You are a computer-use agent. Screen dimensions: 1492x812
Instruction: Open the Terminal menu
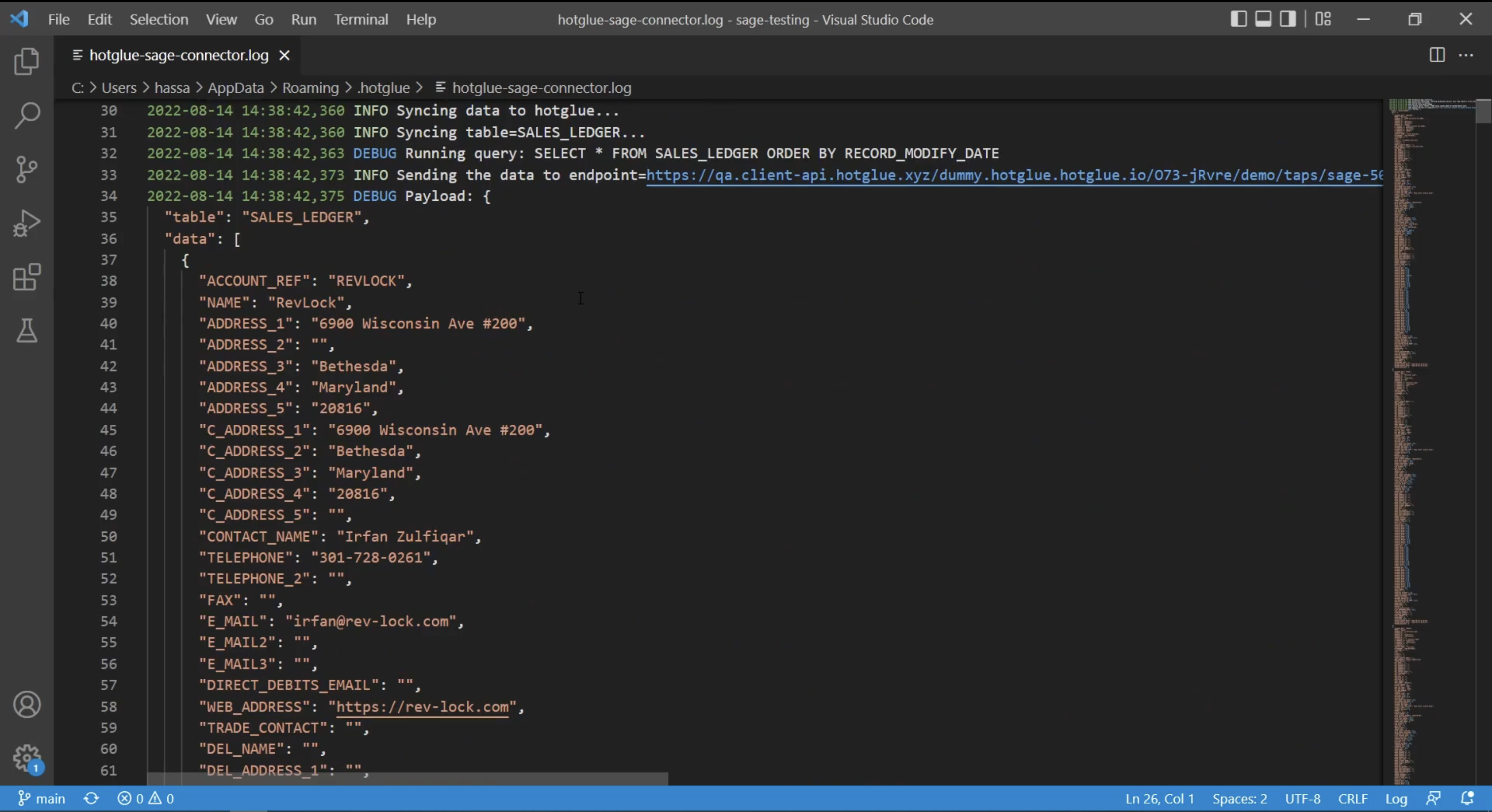point(361,19)
